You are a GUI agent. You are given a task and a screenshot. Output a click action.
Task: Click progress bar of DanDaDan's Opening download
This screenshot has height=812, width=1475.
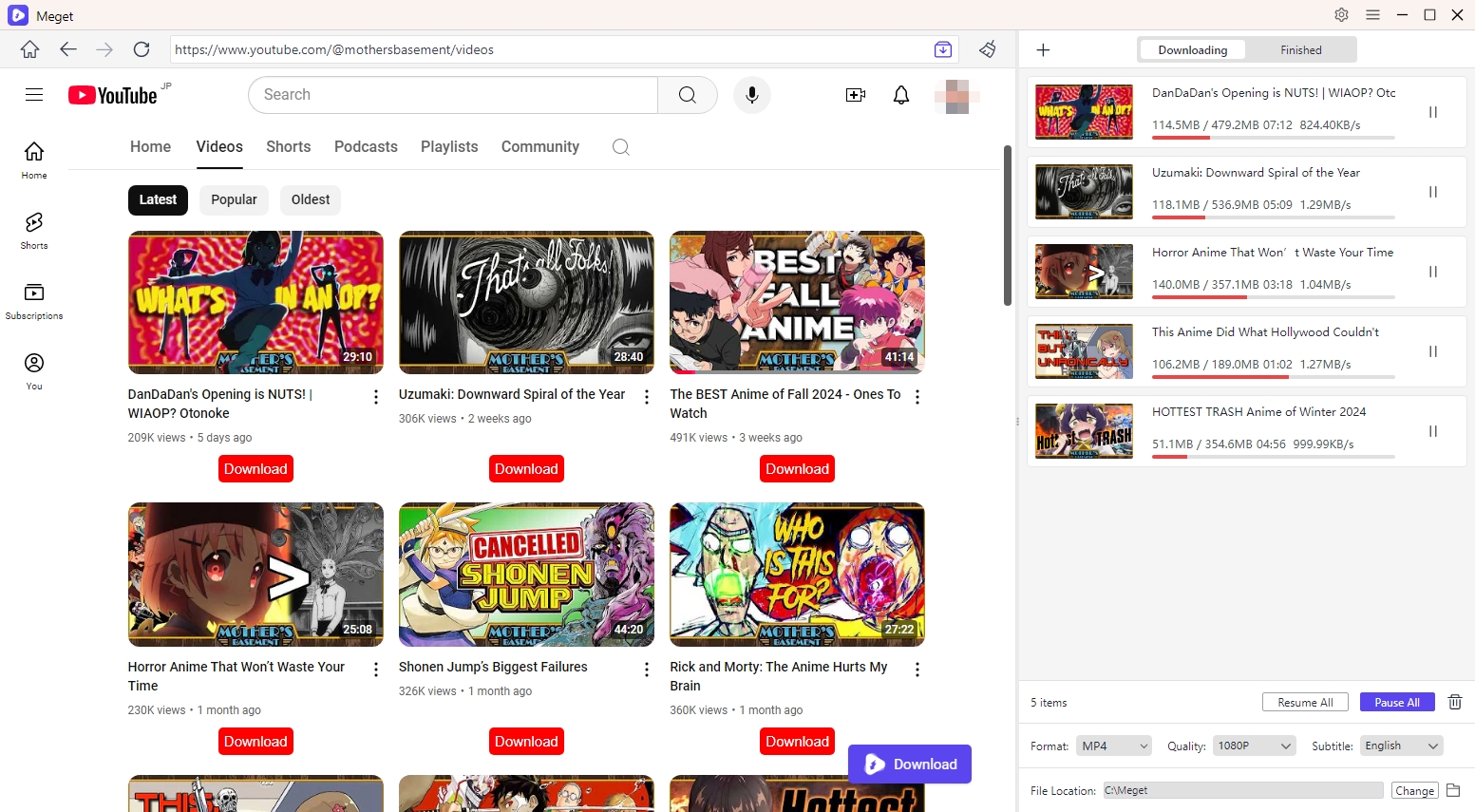pyautogui.click(x=1274, y=138)
